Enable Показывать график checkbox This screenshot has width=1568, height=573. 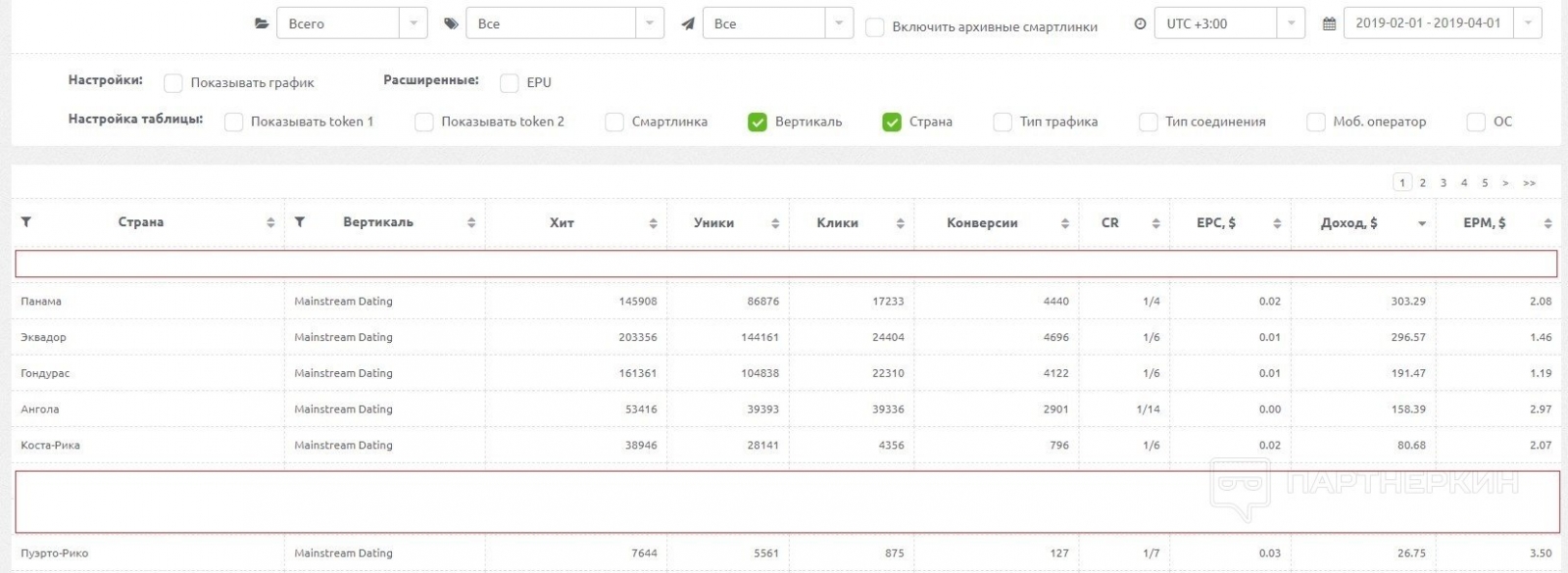173,83
